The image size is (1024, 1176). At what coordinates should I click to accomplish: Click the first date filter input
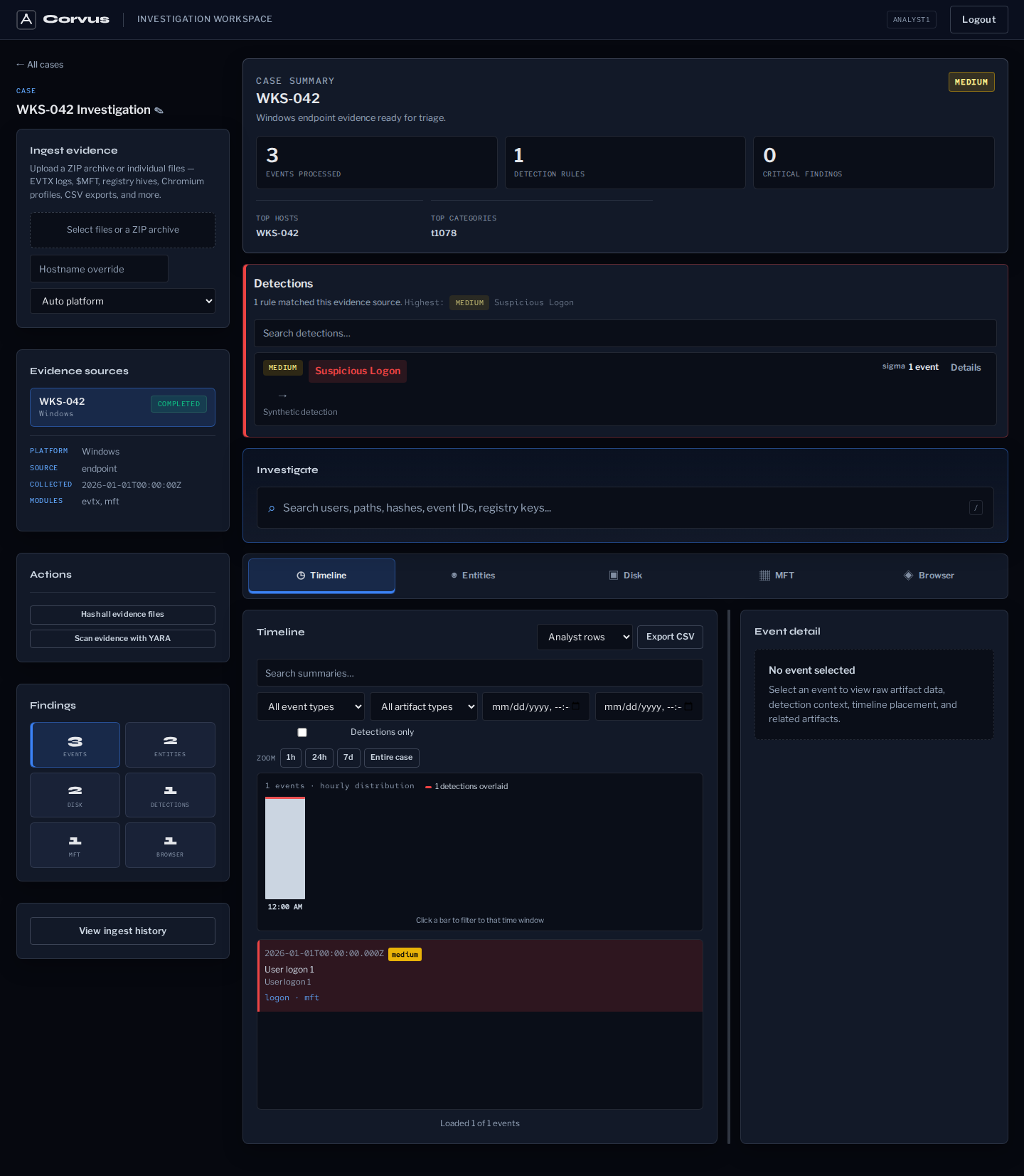coord(536,706)
